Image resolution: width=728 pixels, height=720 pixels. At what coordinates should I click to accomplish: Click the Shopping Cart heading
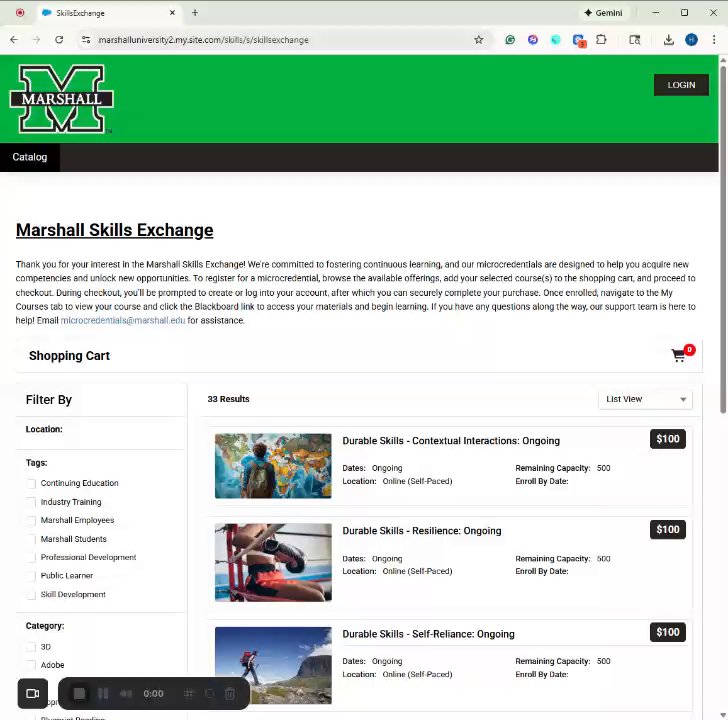(x=69, y=356)
